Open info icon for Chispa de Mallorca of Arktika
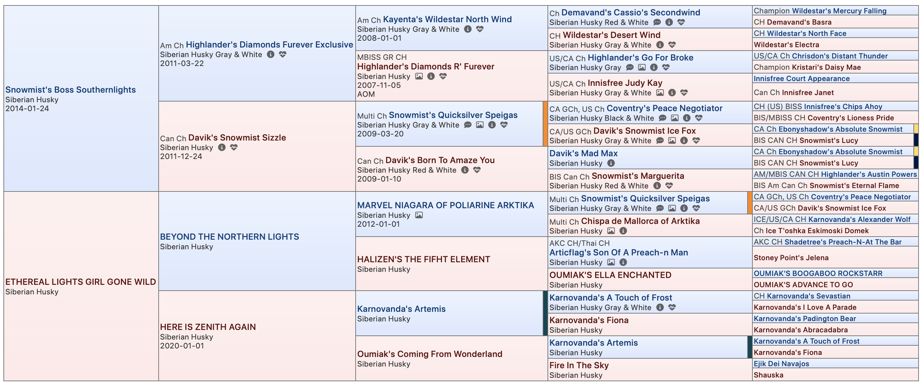The image size is (923, 385). click(623, 231)
